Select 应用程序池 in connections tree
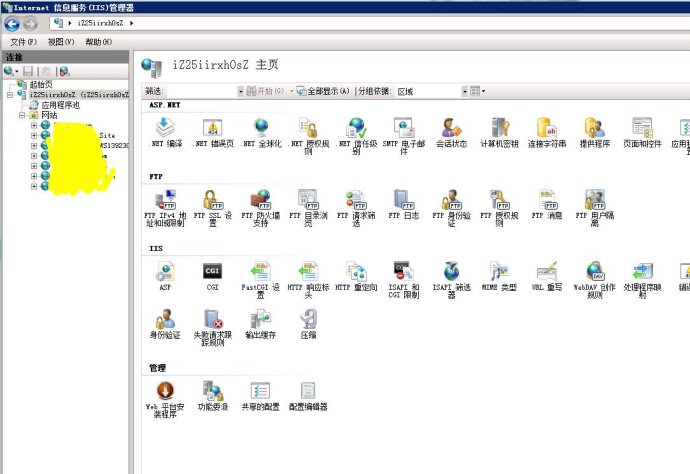The image size is (690, 474). 61,105
